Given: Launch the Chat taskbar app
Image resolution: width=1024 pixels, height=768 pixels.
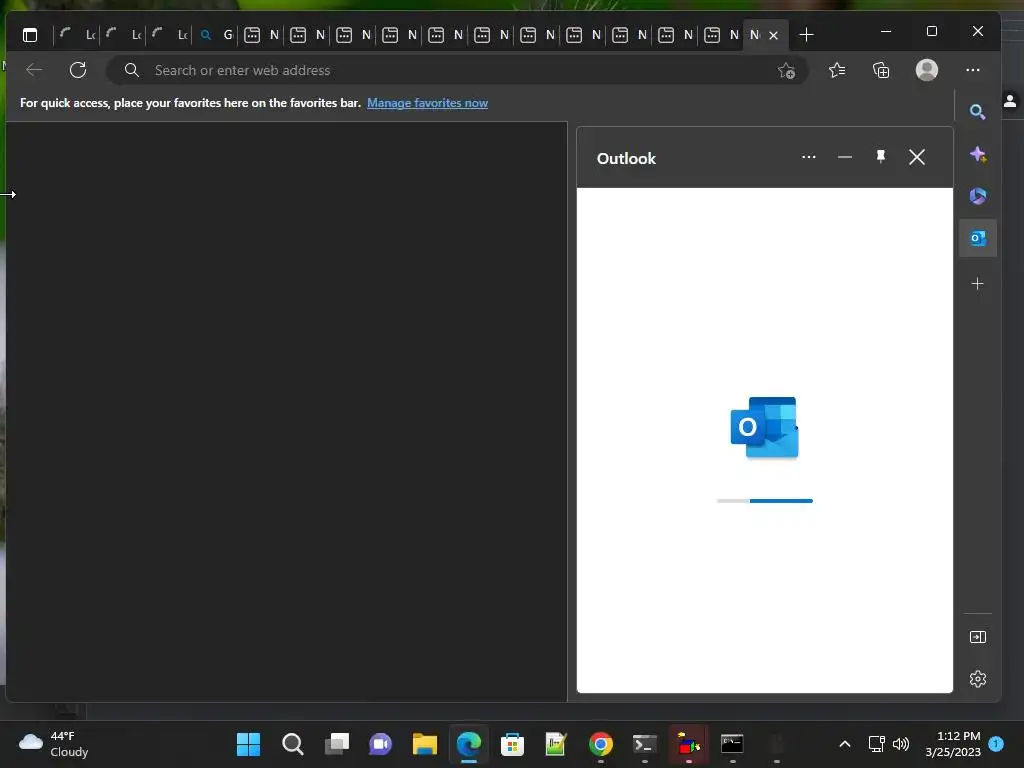Looking at the screenshot, I should tap(380, 744).
